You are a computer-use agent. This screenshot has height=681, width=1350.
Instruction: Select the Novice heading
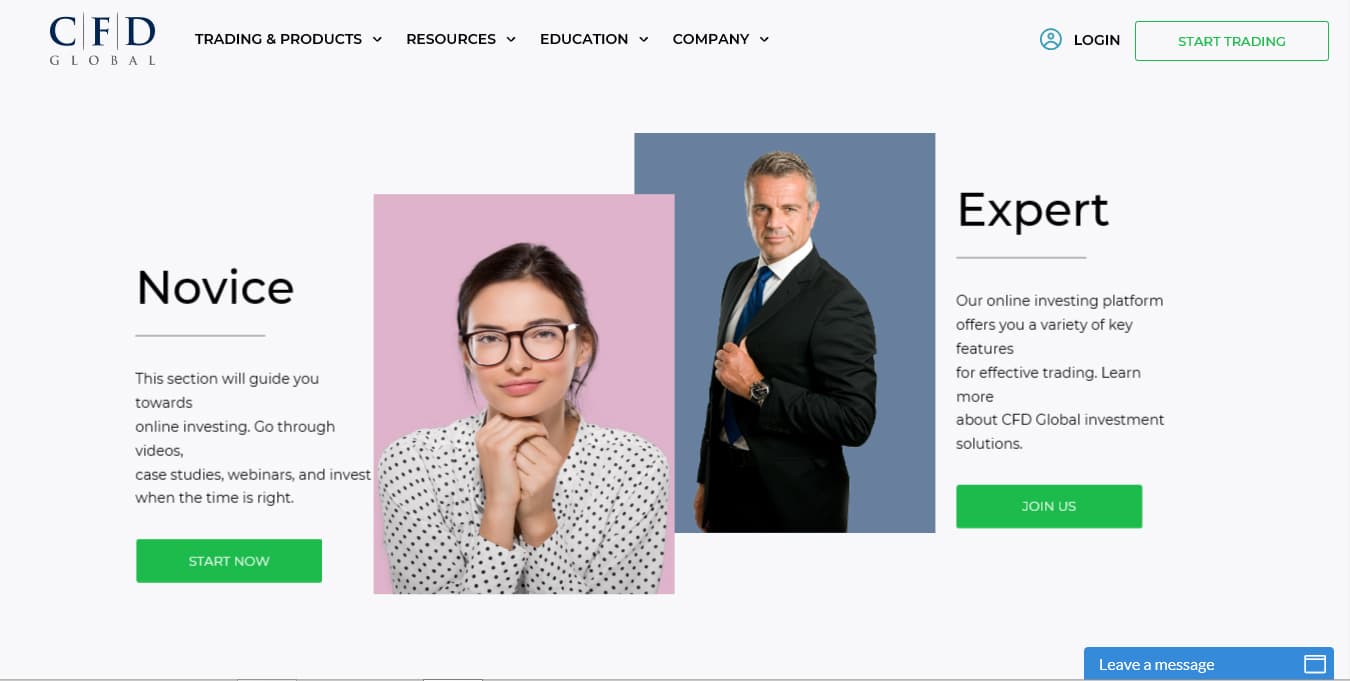pyautogui.click(x=215, y=288)
